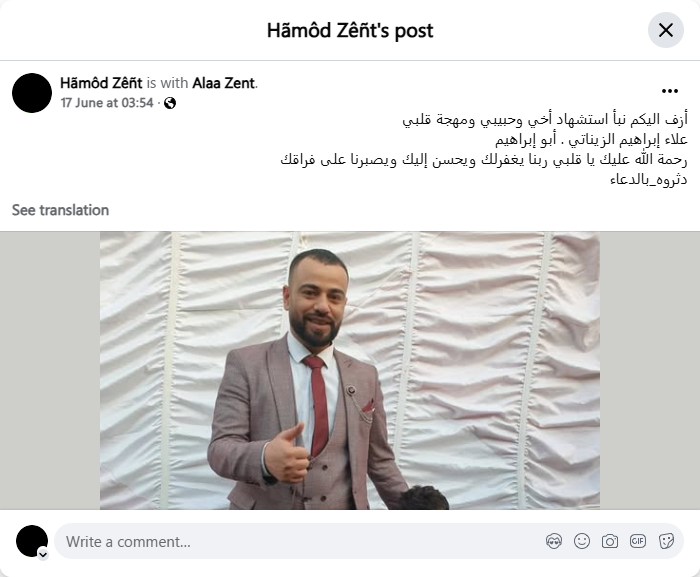Open Hãmôd Zêñt's profile name link
The width and height of the screenshot is (700, 577).
pos(101,83)
